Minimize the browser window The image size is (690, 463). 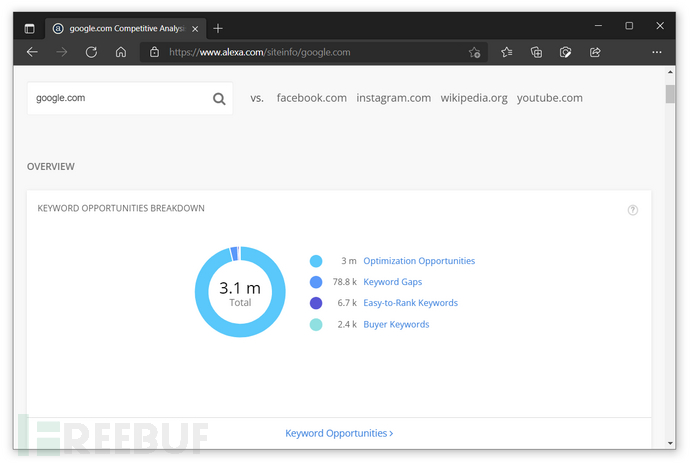click(598, 26)
